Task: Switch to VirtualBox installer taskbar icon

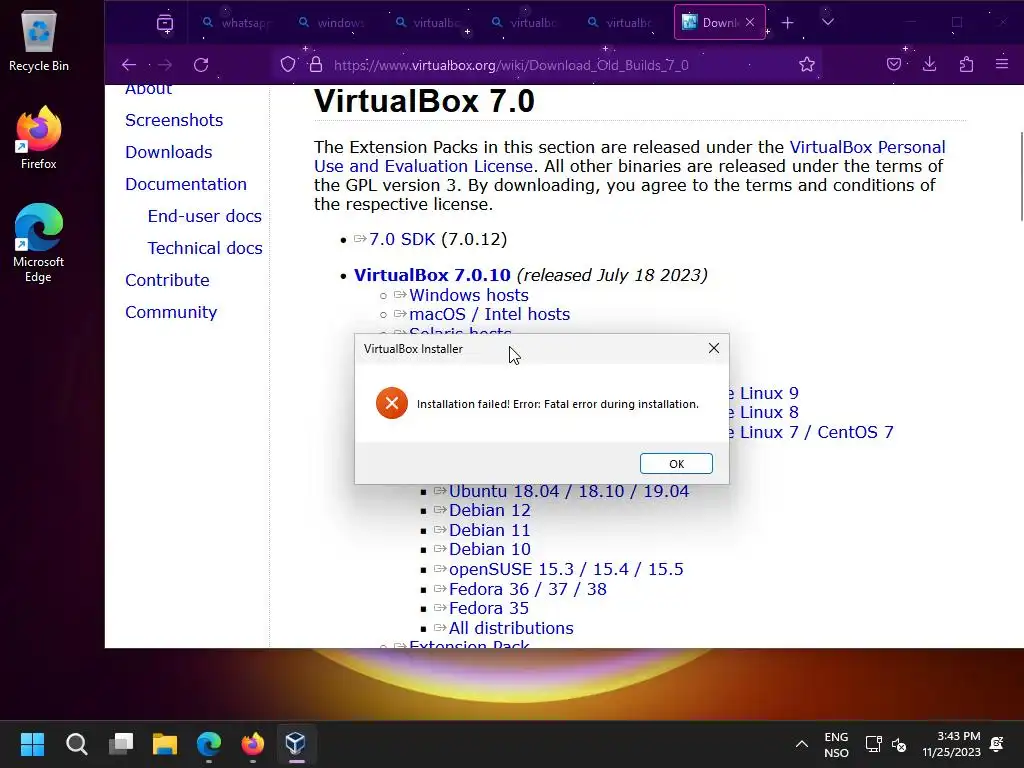Action: tap(296, 744)
